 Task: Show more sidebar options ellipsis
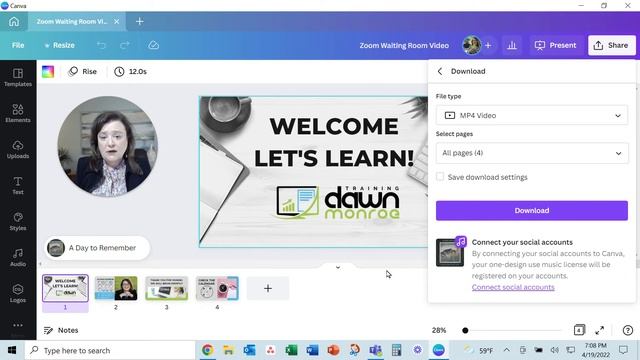pos(18,325)
